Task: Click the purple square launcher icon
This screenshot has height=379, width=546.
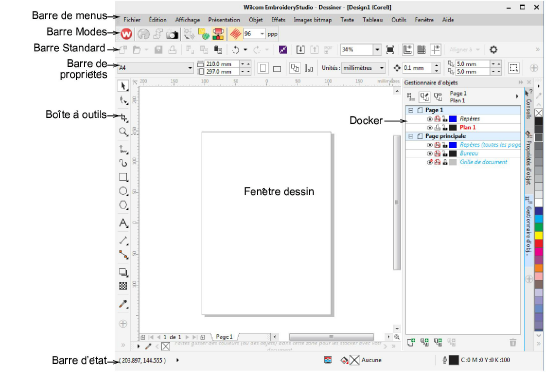Action: pos(283,50)
